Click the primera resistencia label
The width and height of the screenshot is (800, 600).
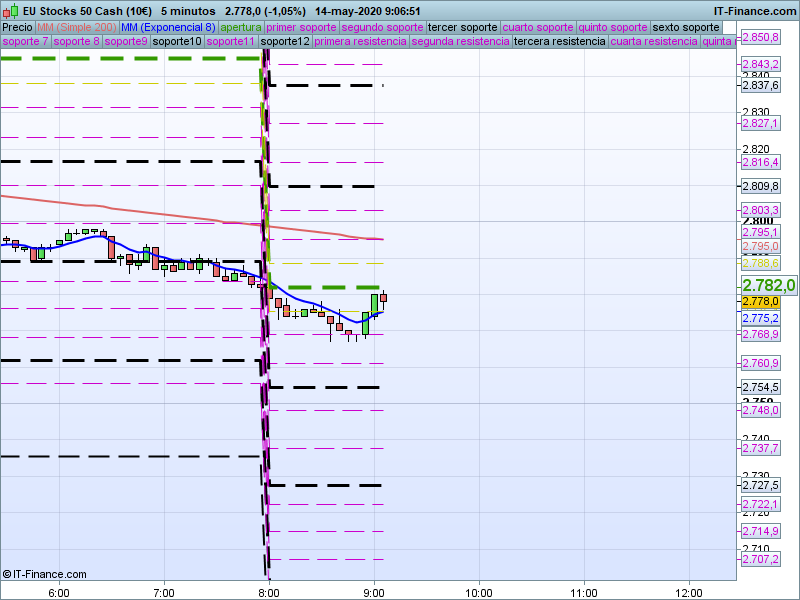360,41
